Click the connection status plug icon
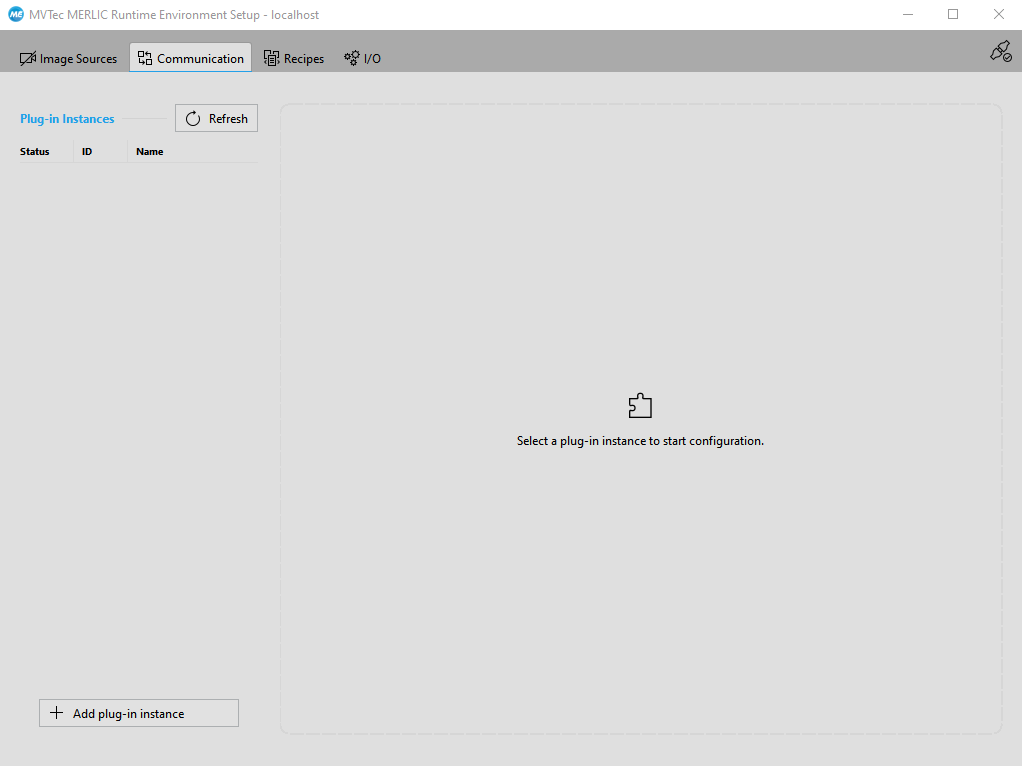 point(1000,52)
